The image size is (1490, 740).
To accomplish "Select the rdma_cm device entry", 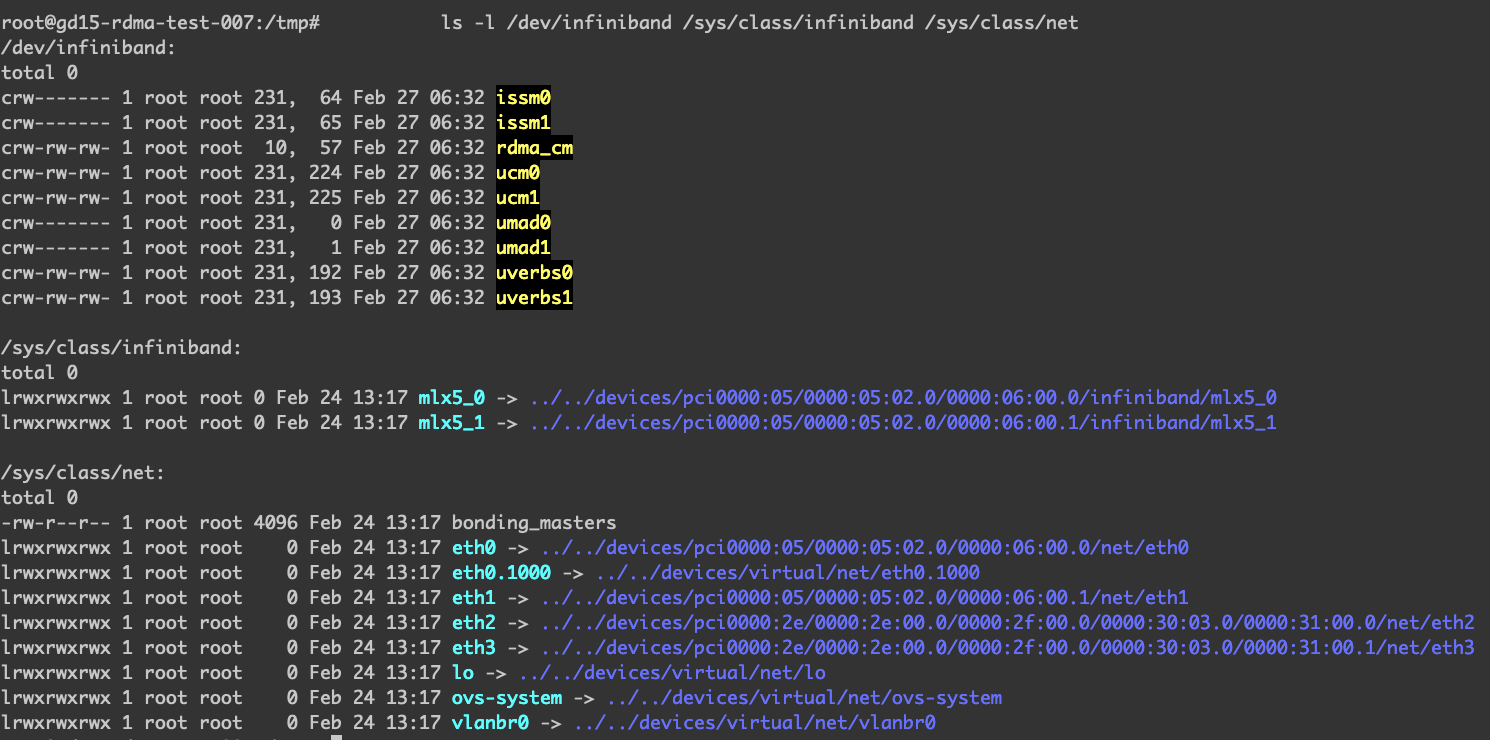I will (534, 148).
